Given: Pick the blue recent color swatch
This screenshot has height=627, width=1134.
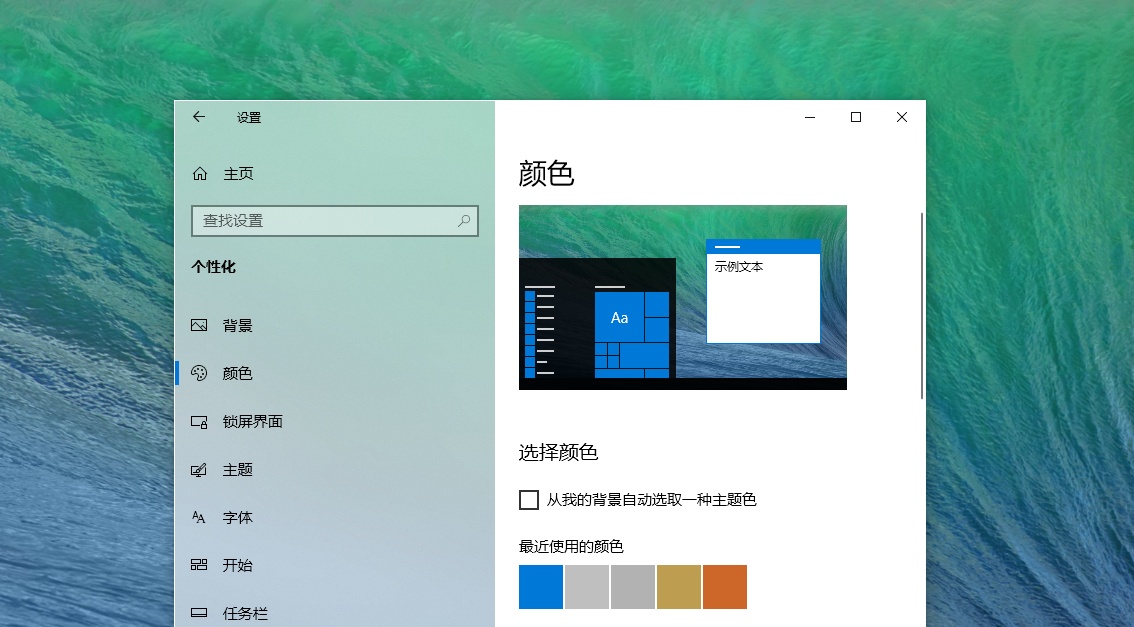Looking at the screenshot, I should [541, 587].
